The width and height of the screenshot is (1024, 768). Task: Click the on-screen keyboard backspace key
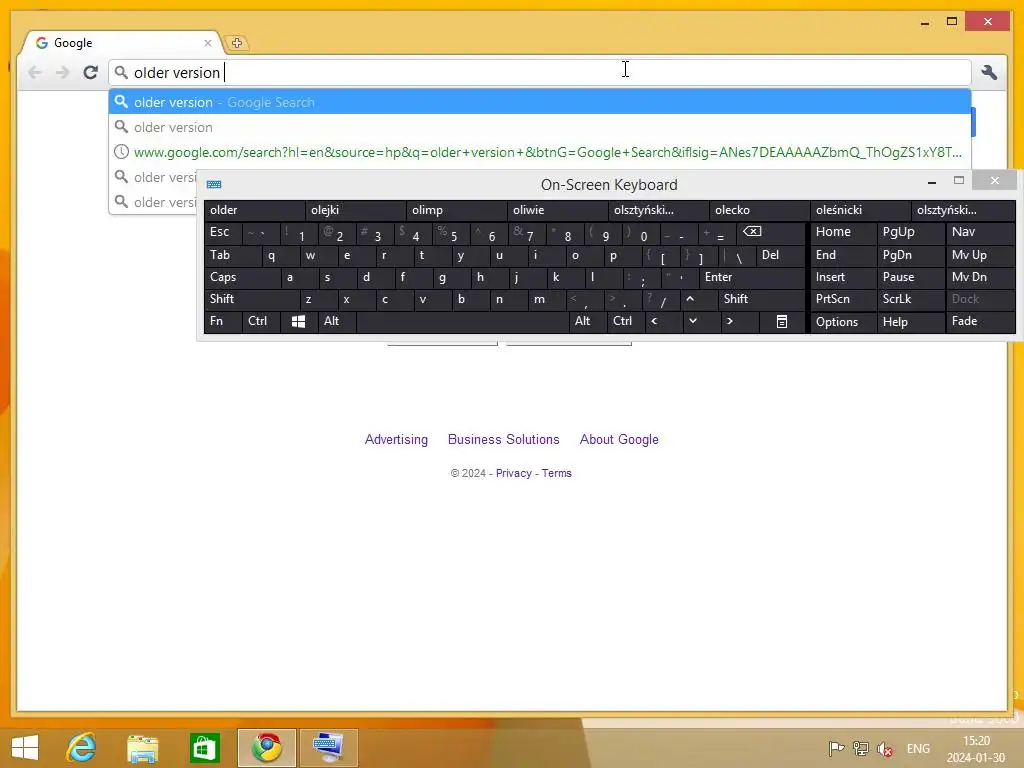pyautogui.click(x=771, y=233)
